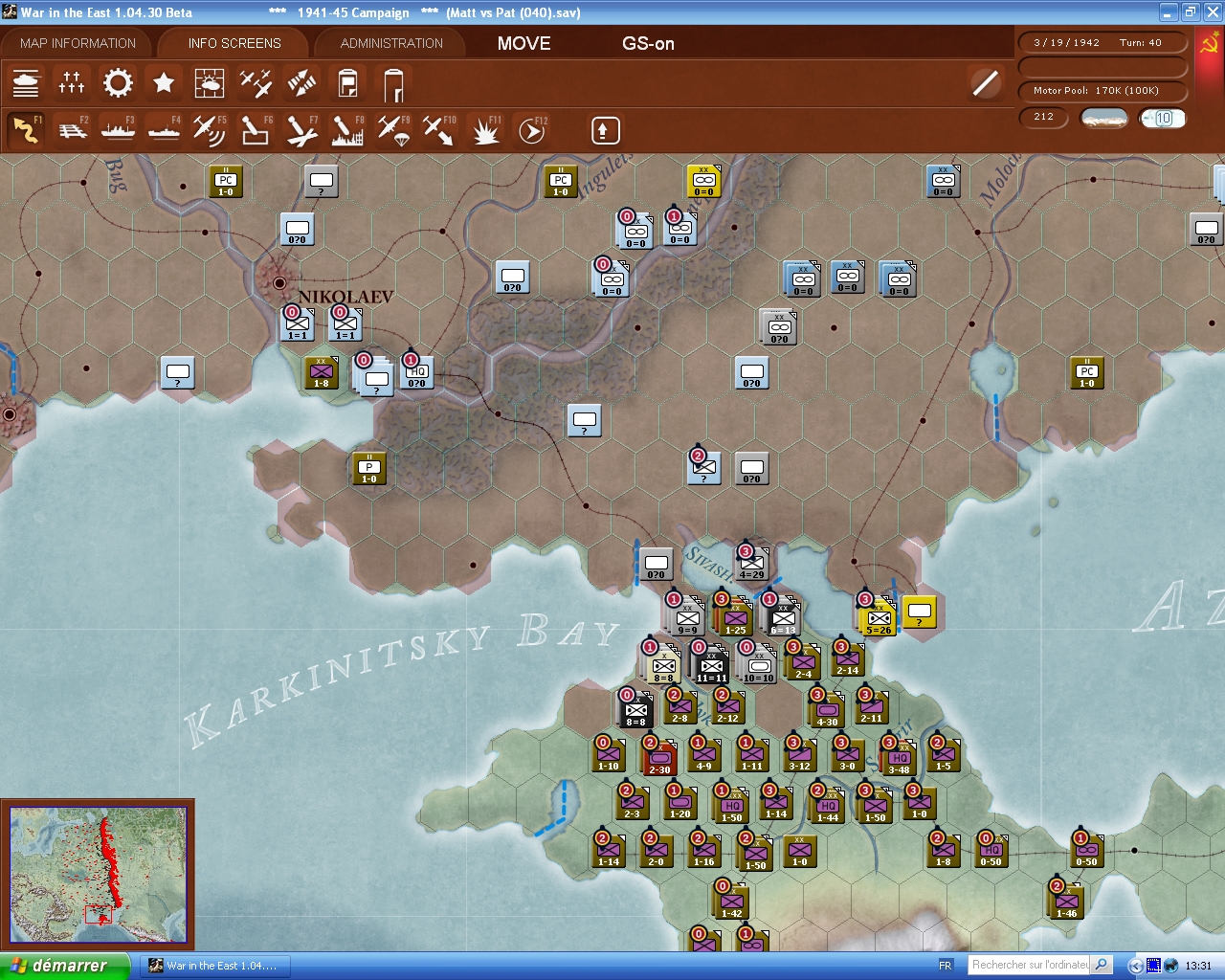Show F11 battle sites explosion icon
The image size is (1225, 980).
(485, 129)
